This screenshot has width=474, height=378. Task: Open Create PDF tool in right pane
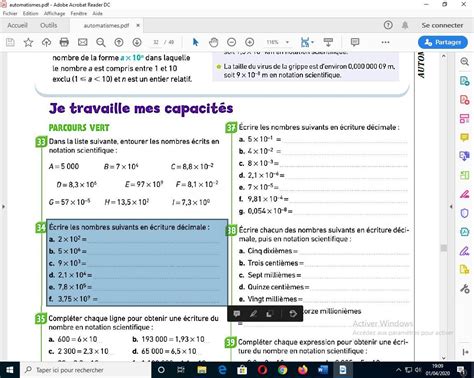tap(464, 99)
